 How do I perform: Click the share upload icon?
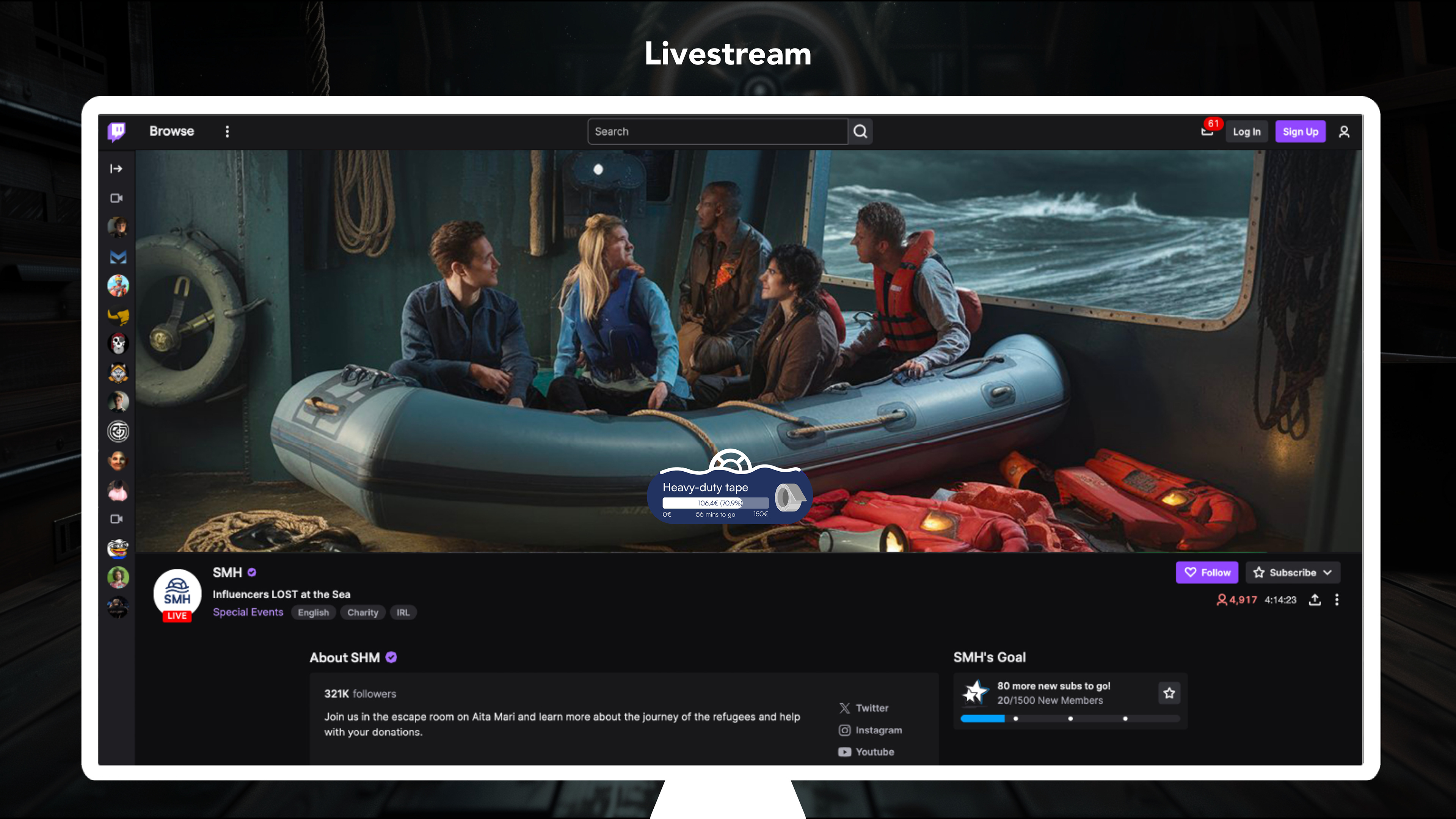[x=1315, y=600]
